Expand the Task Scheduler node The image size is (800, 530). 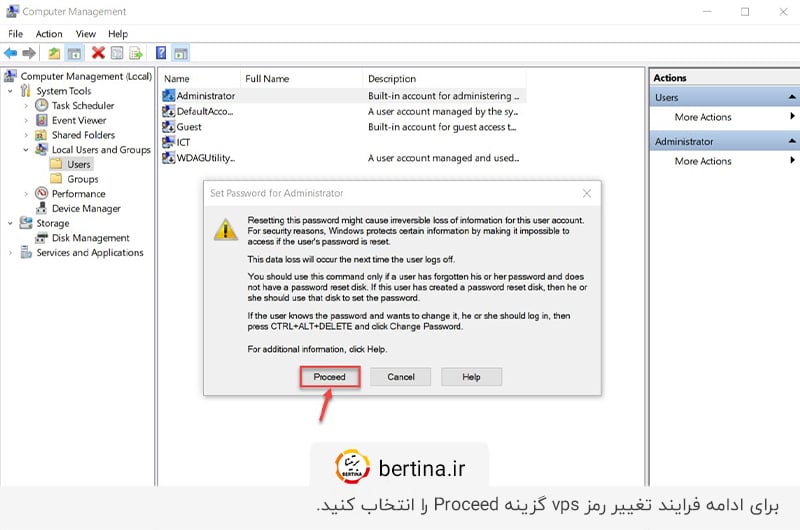pyautogui.click(x=26, y=106)
